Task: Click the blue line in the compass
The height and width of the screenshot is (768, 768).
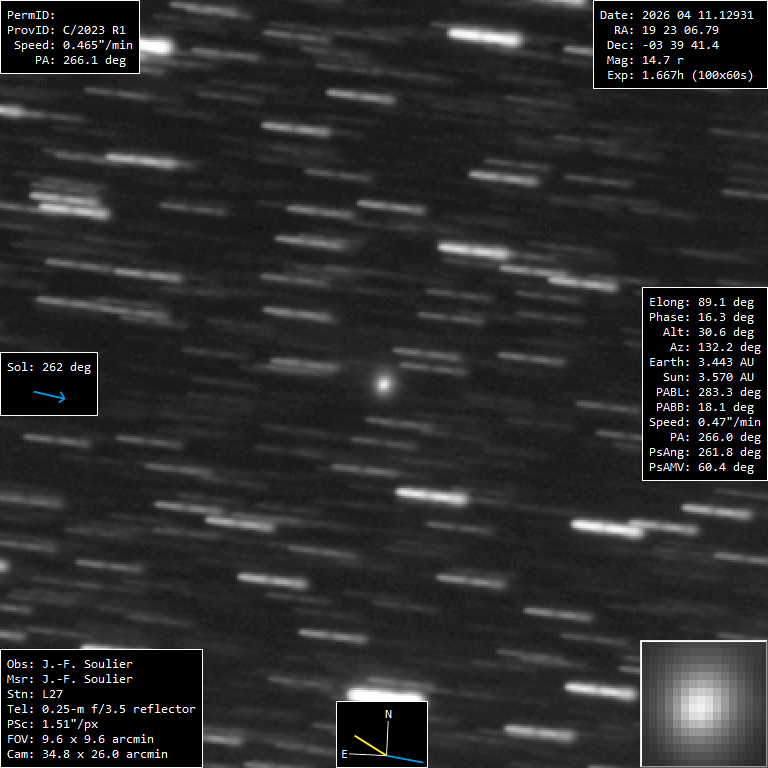Action: point(406,759)
